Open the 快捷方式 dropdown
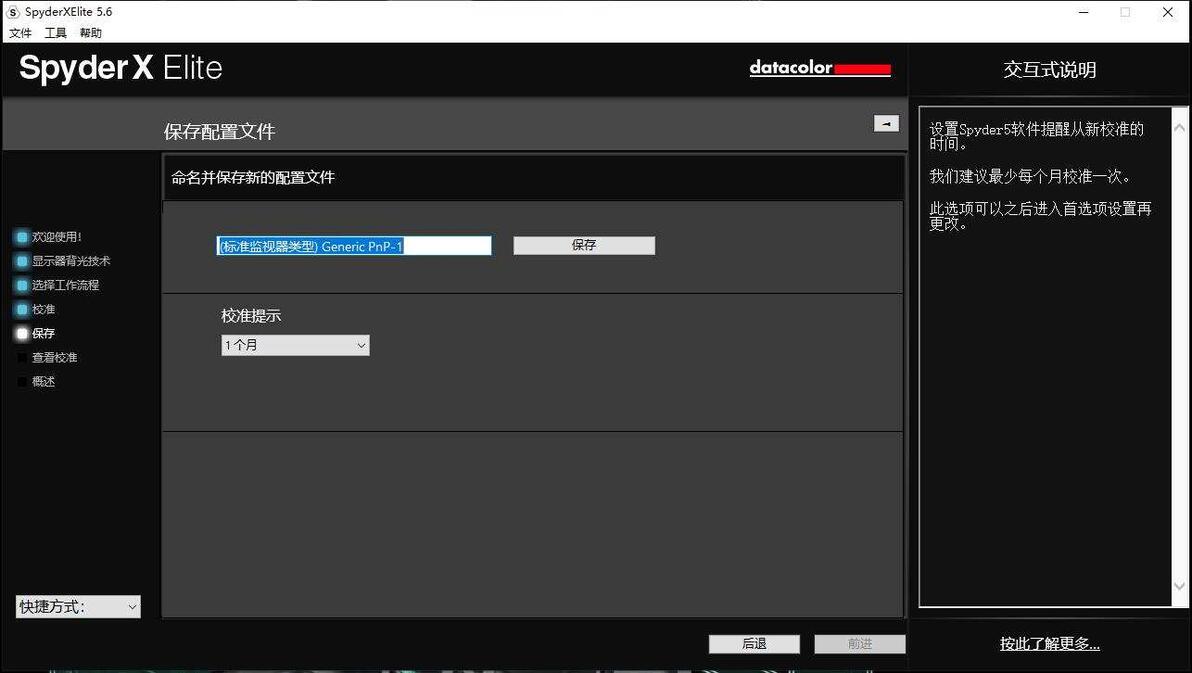This screenshot has width=1192, height=673. tap(78, 607)
